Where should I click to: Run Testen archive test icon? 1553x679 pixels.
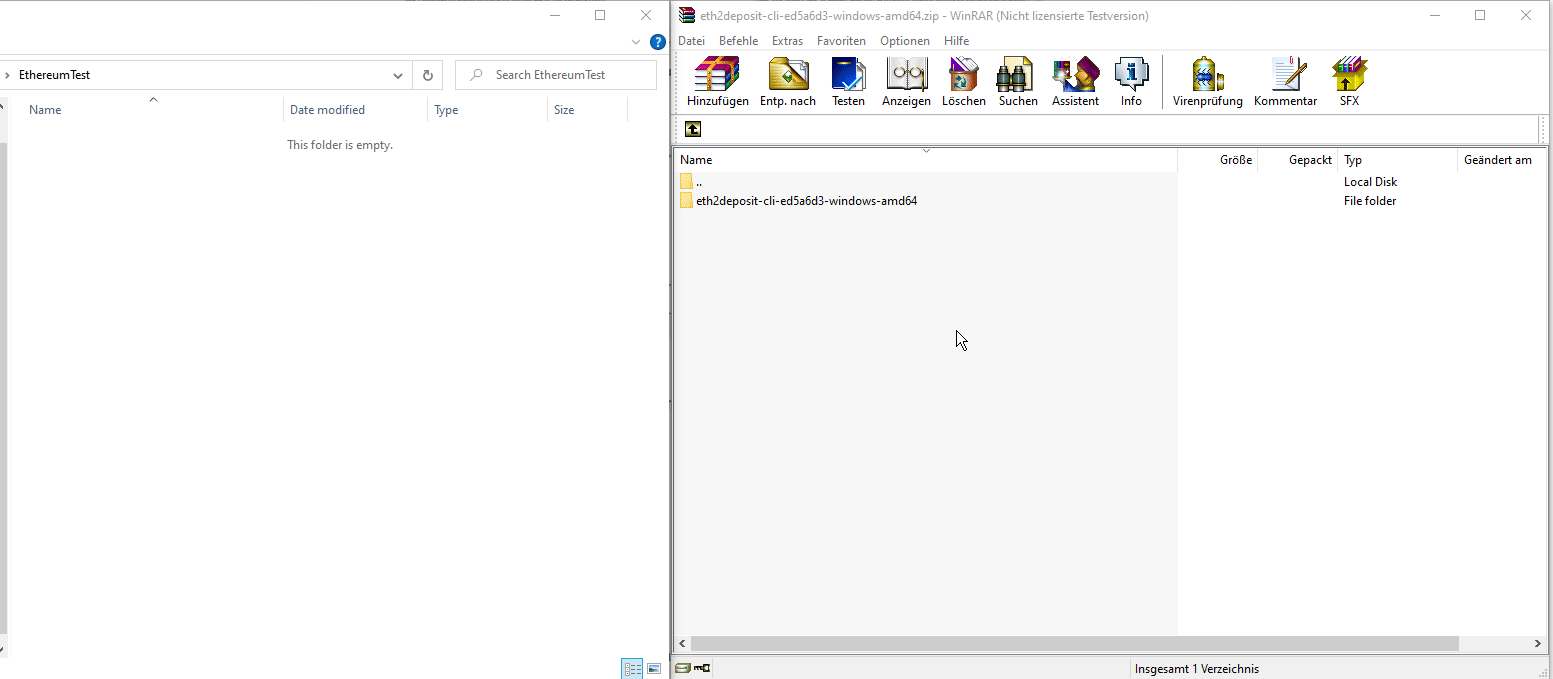pyautogui.click(x=848, y=82)
